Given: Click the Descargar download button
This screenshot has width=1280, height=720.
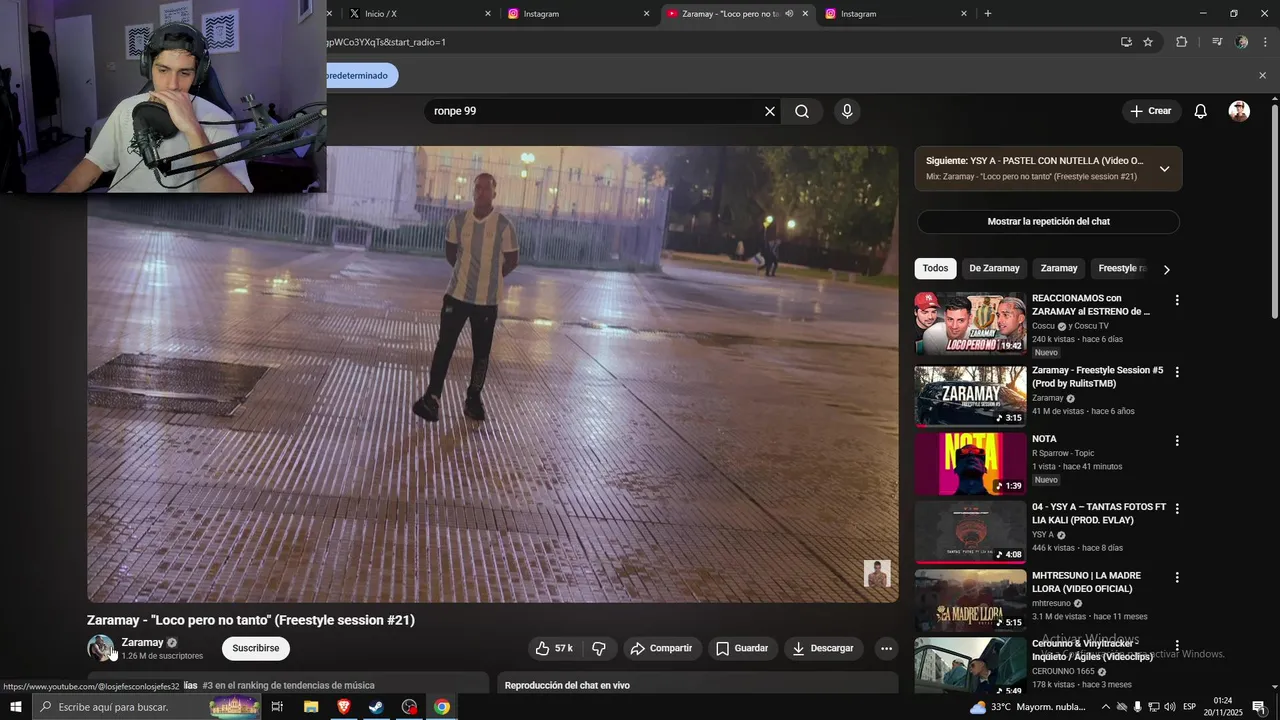Looking at the screenshot, I should click(824, 648).
